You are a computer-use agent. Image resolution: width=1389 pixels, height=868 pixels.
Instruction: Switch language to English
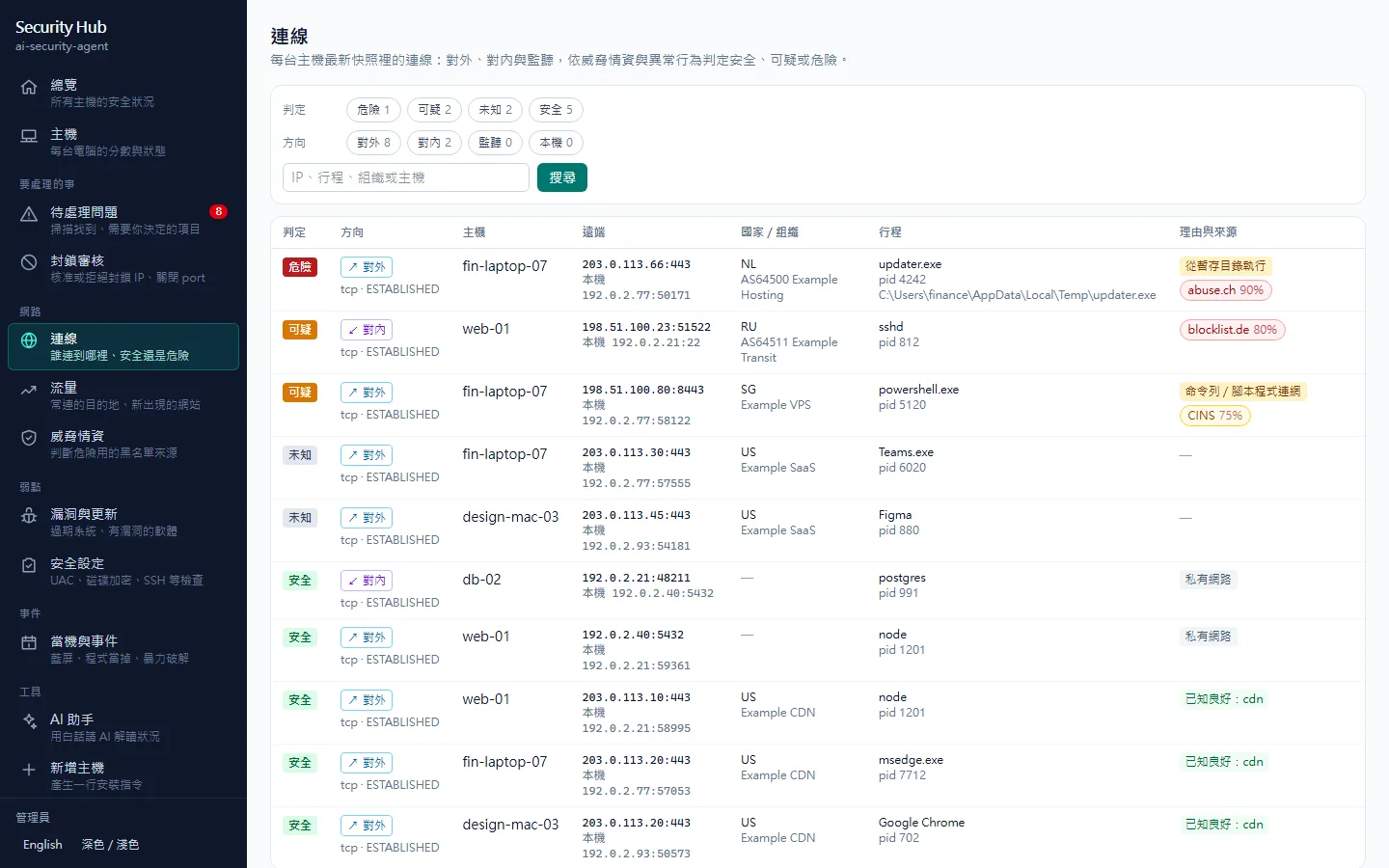tap(42, 845)
